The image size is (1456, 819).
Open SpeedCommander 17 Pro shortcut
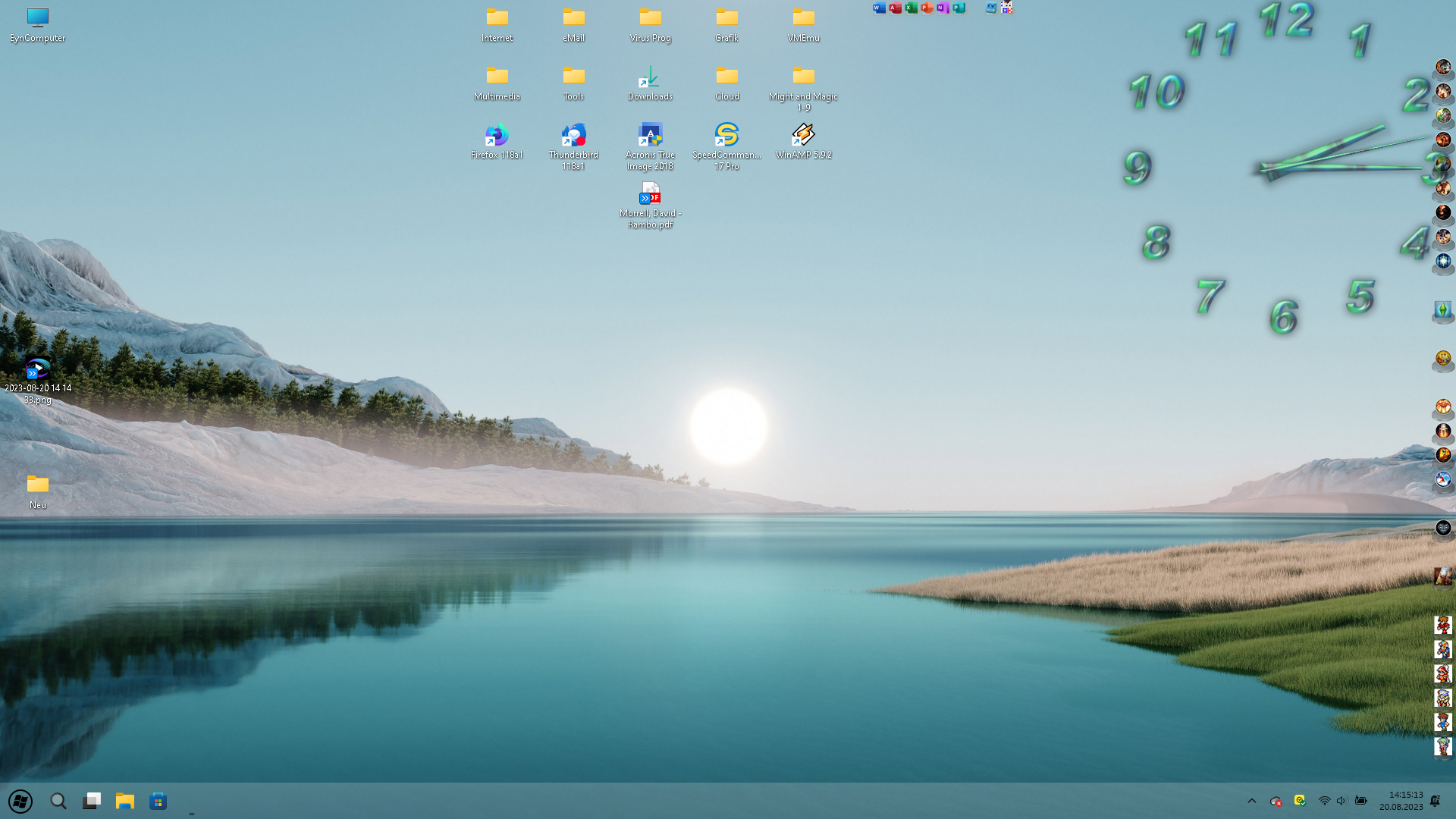726,136
